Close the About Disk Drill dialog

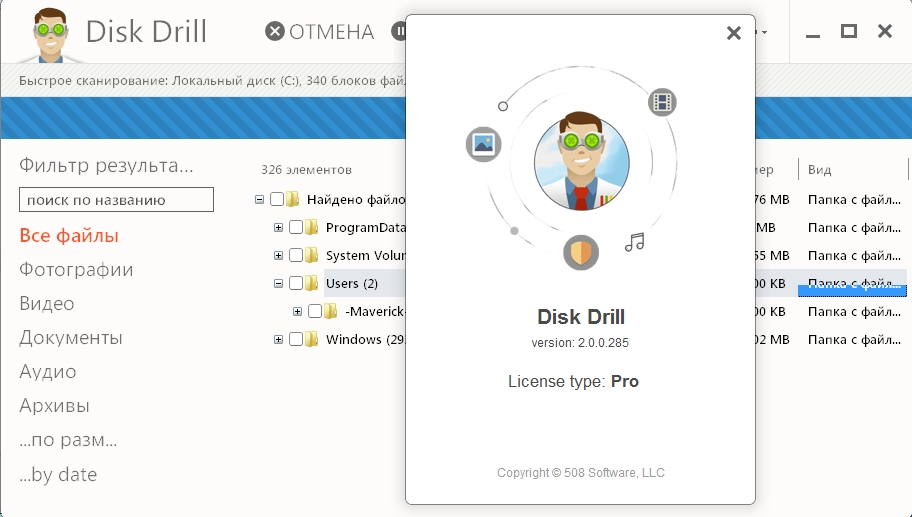(734, 33)
